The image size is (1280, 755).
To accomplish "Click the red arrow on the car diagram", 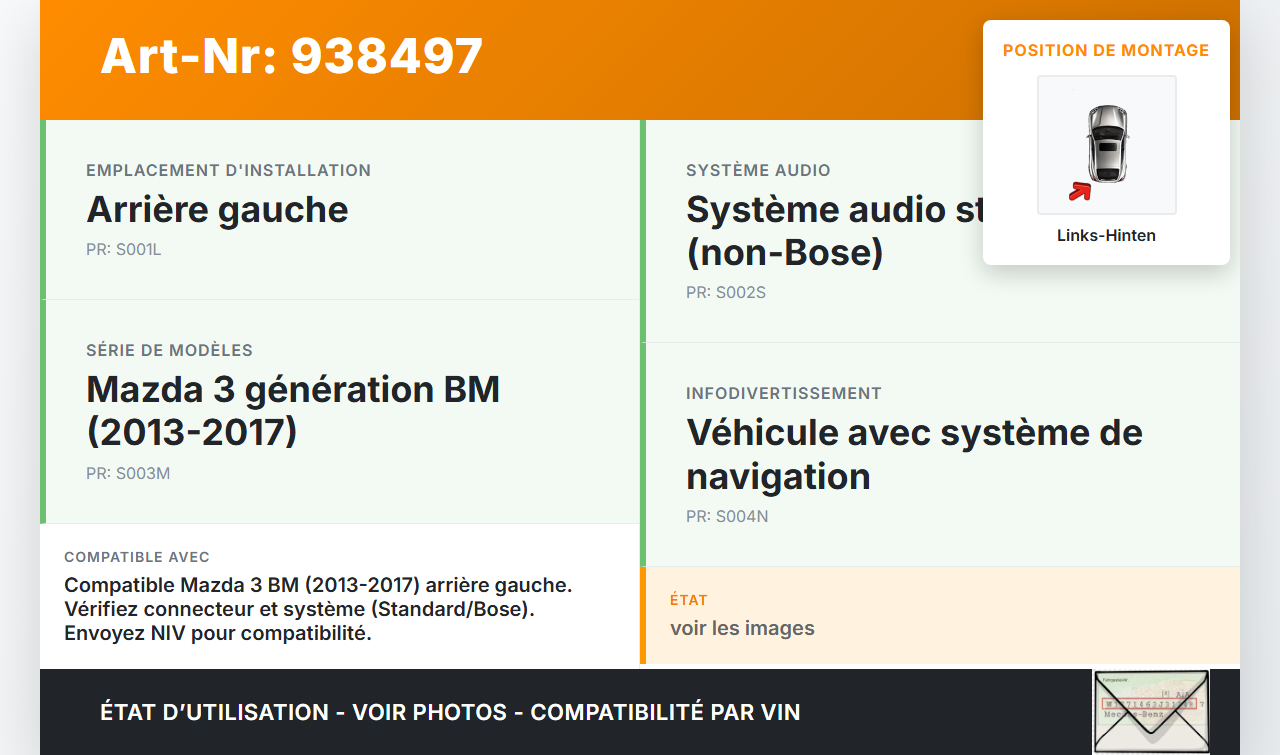I will pyautogui.click(x=1079, y=191).
